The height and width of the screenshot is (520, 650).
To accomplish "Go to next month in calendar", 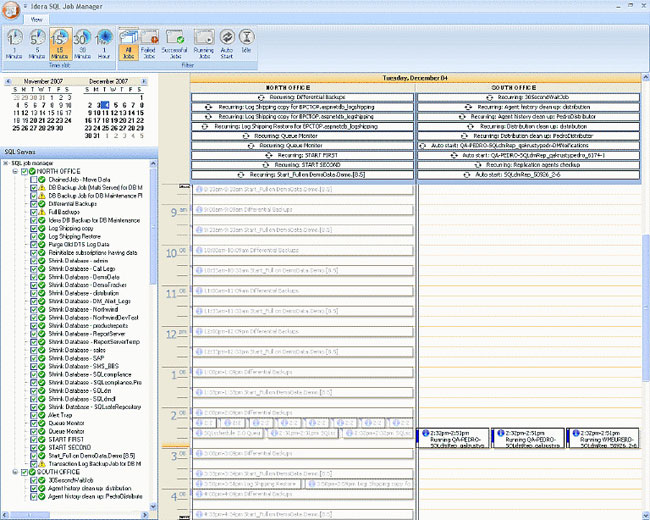I will click(x=144, y=82).
